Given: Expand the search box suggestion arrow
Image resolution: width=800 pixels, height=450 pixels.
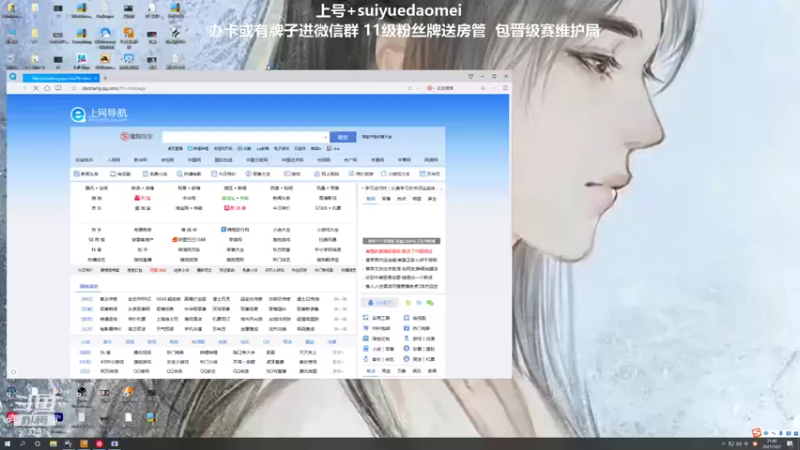Looking at the screenshot, I should 326,137.
